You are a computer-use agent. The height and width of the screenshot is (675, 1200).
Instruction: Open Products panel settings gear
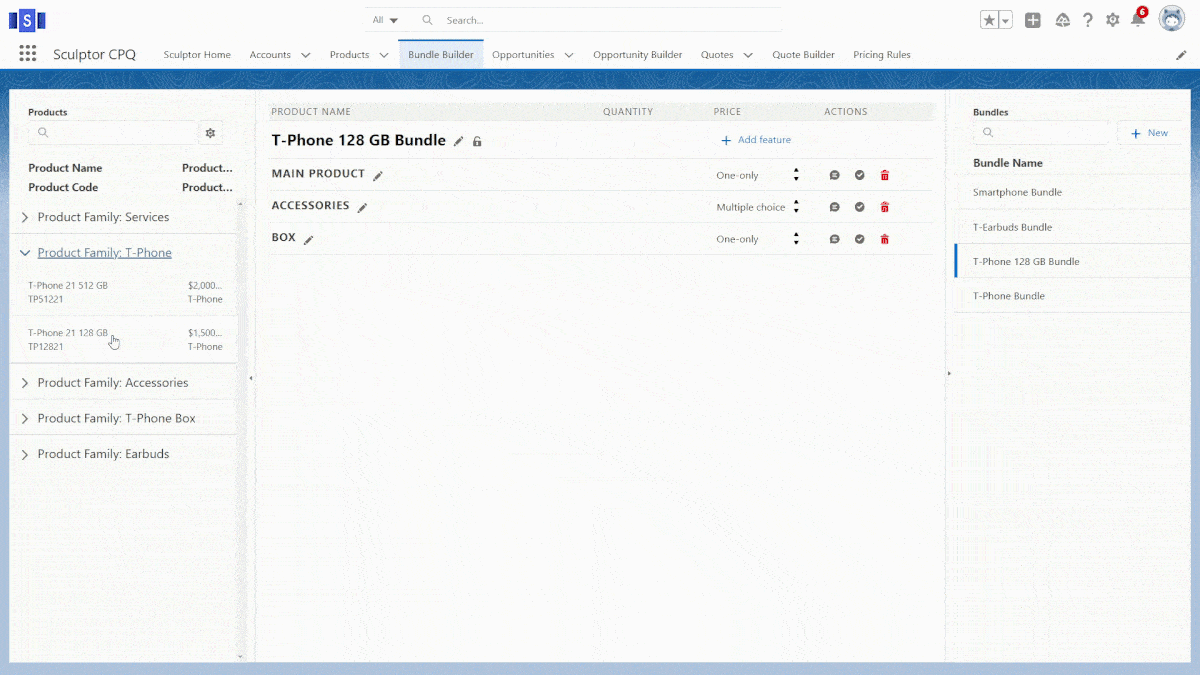click(210, 133)
